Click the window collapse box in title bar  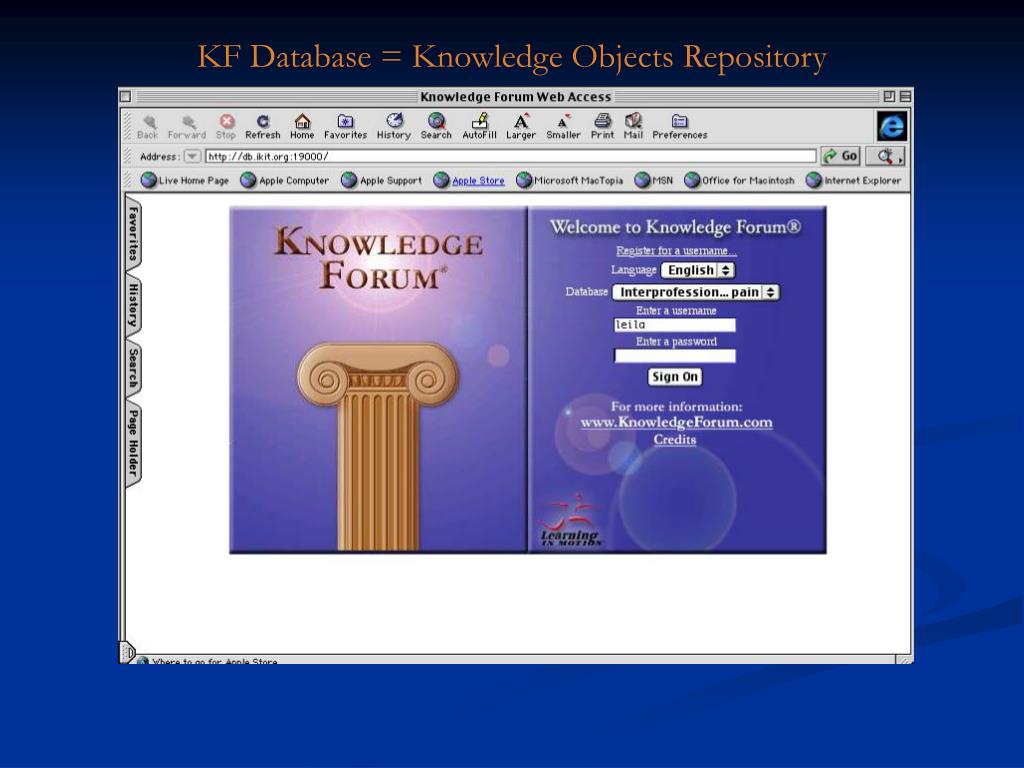[905, 97]
